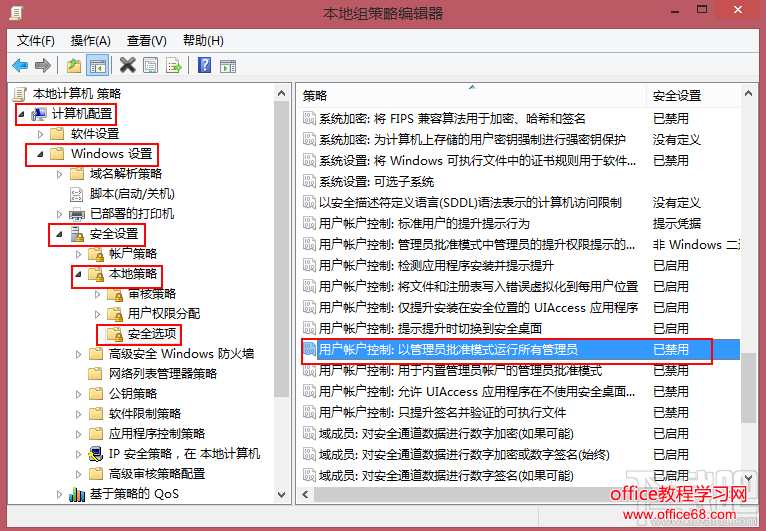
Task: Sort by the 安全设置 column header
Action: (x=693, y=96)
